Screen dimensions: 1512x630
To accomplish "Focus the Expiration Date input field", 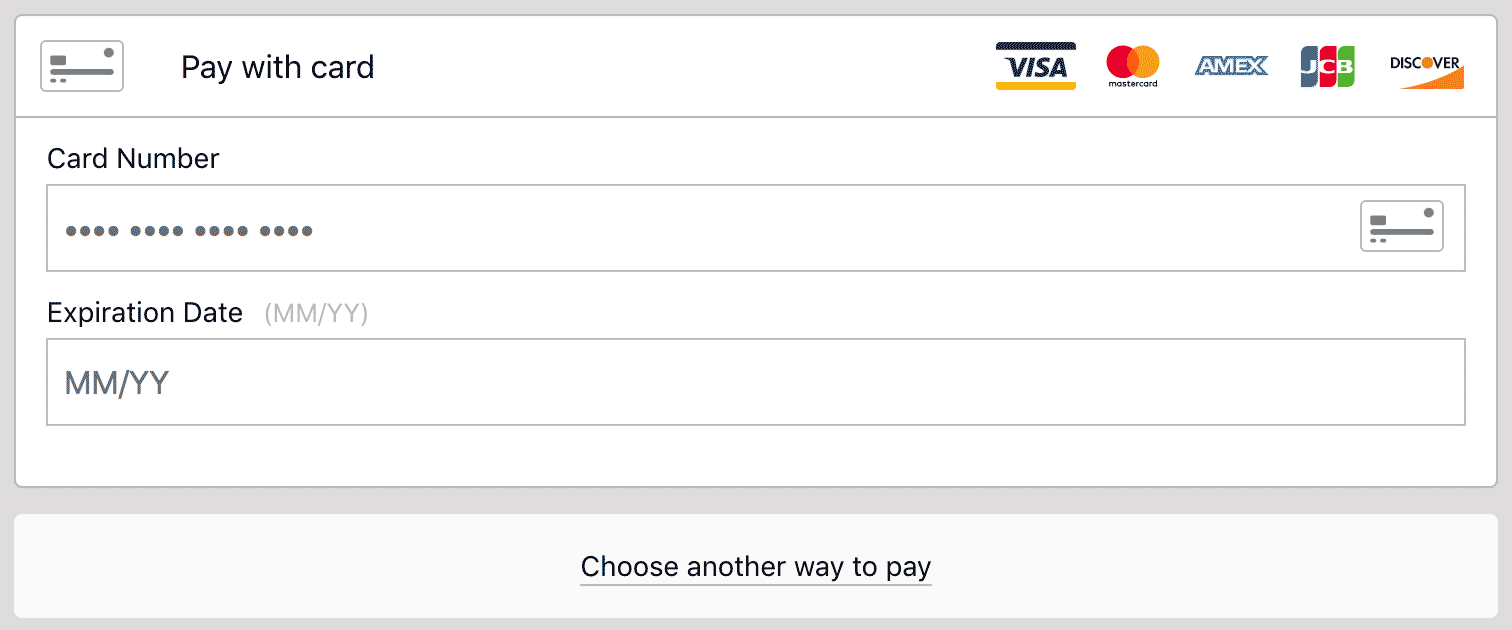I will point(756,382).
